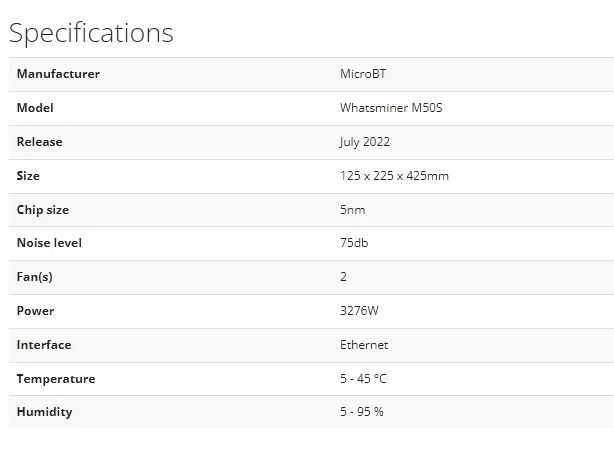Select the Chip size label
614x451 pixels.
pyautogui.click(x=43, y=210)
